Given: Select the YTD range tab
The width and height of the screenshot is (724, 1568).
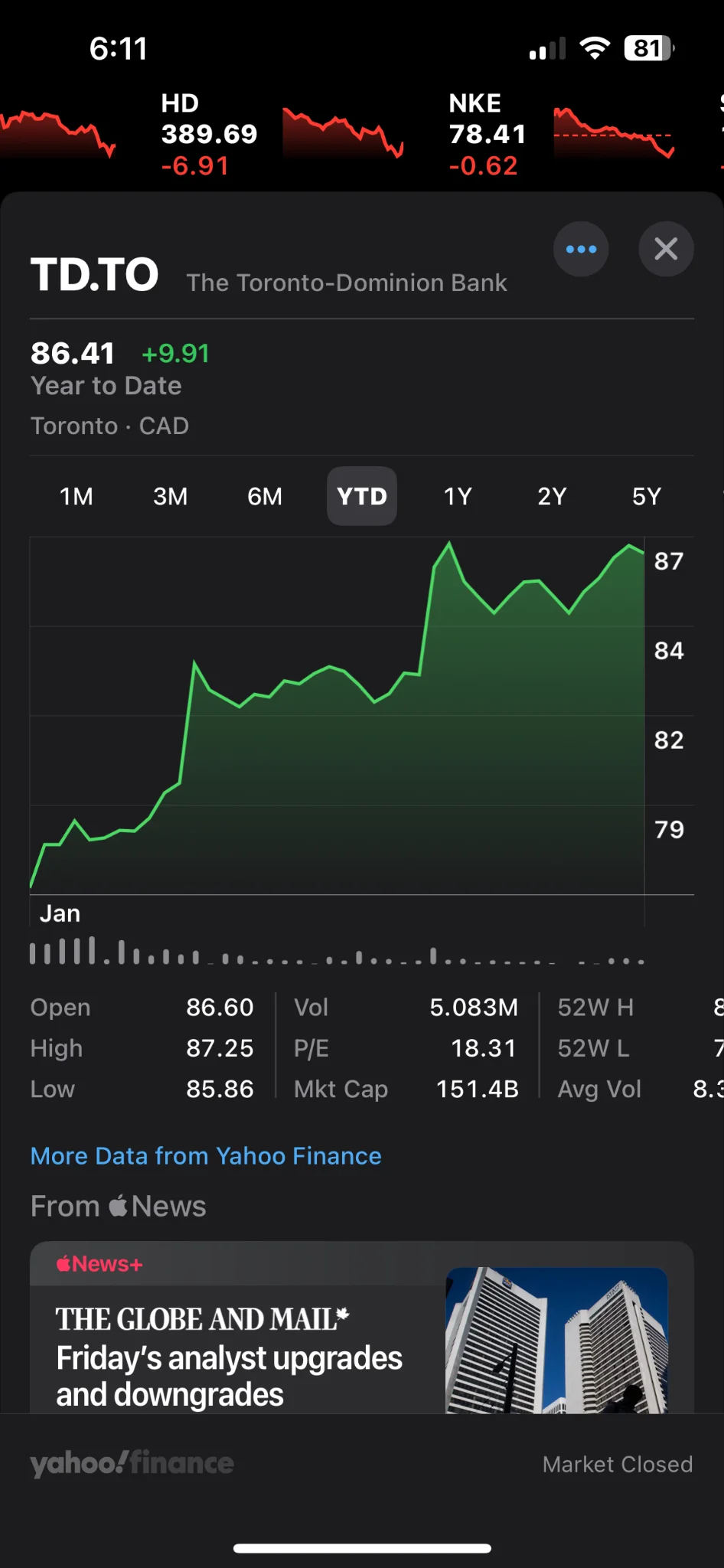Looking at the screenshot, I should point(362,496).
